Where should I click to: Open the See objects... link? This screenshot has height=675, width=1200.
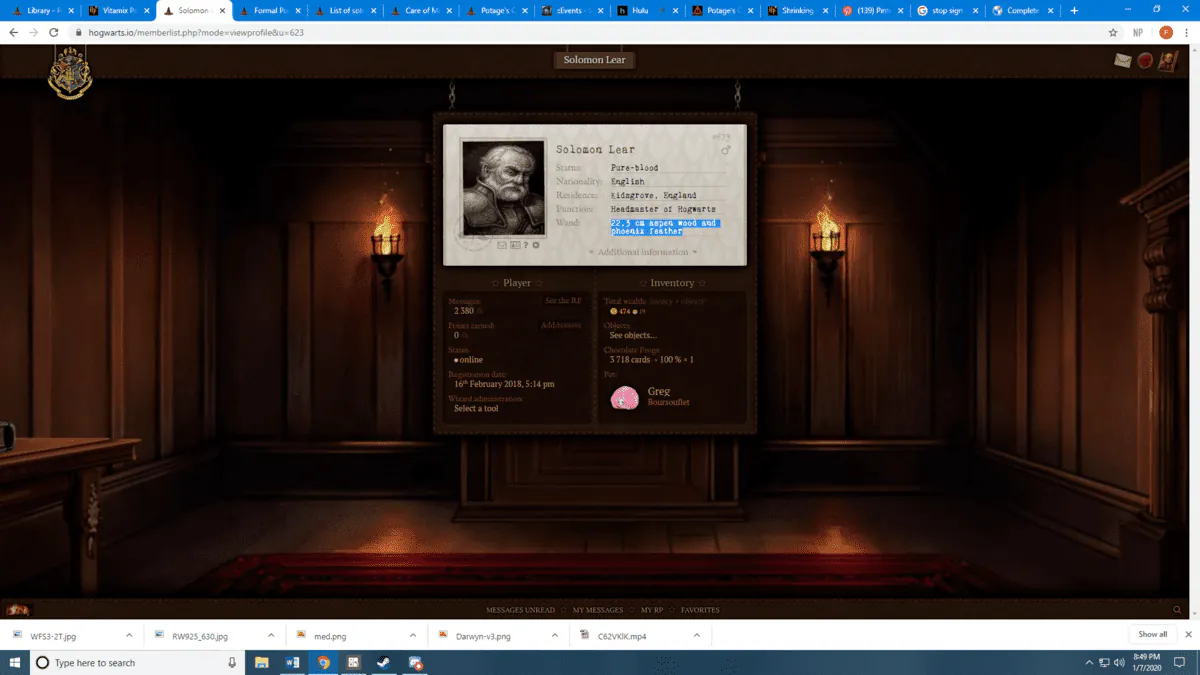tap(633, 335)
